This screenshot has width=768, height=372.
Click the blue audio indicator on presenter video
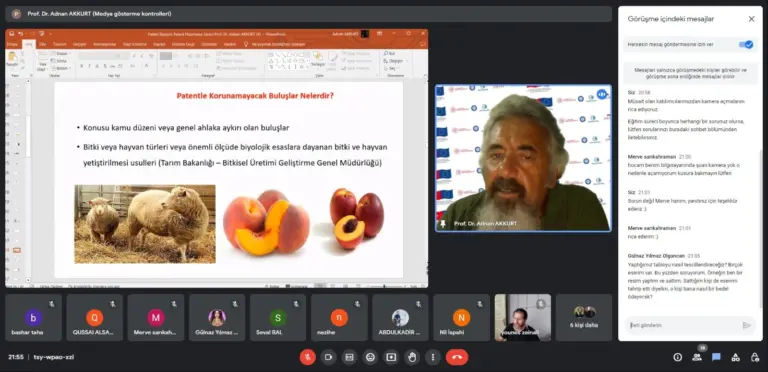pos(601,94)
